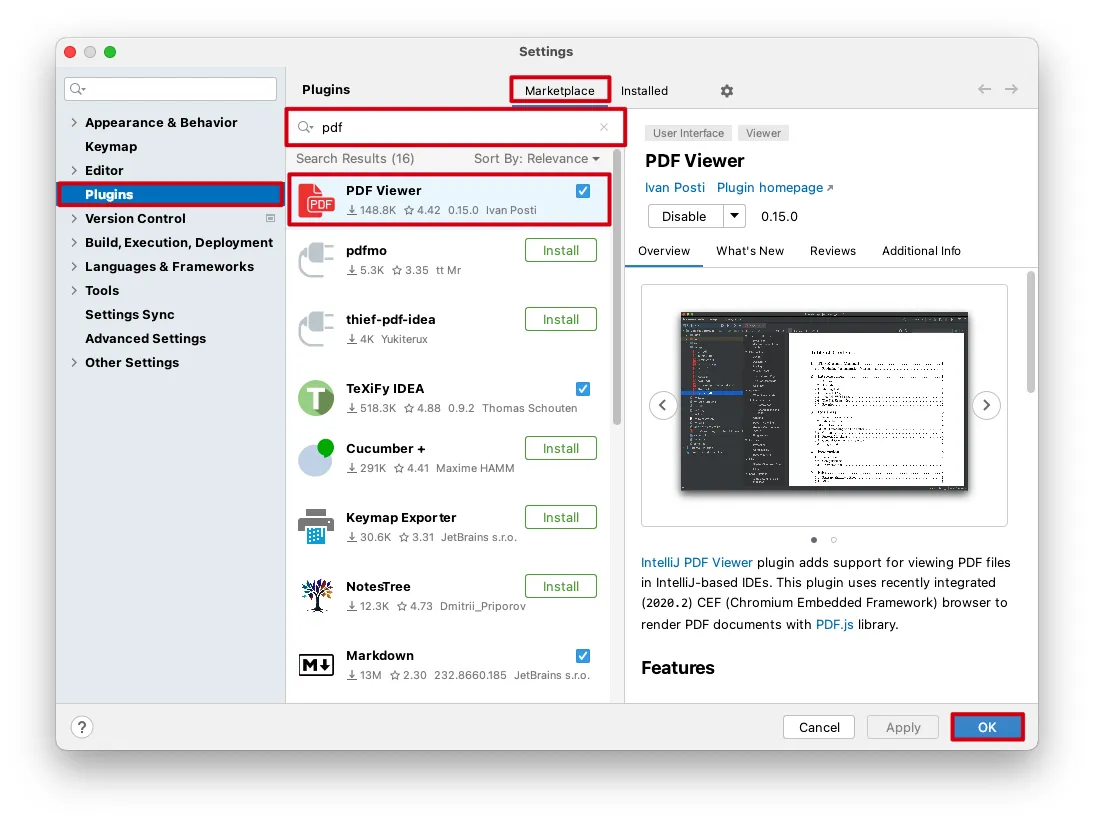This screenshot has width=1094, height=824.
Task: Click the back navigation arrow
Action: pyautogui.click(x=984, y=89)
